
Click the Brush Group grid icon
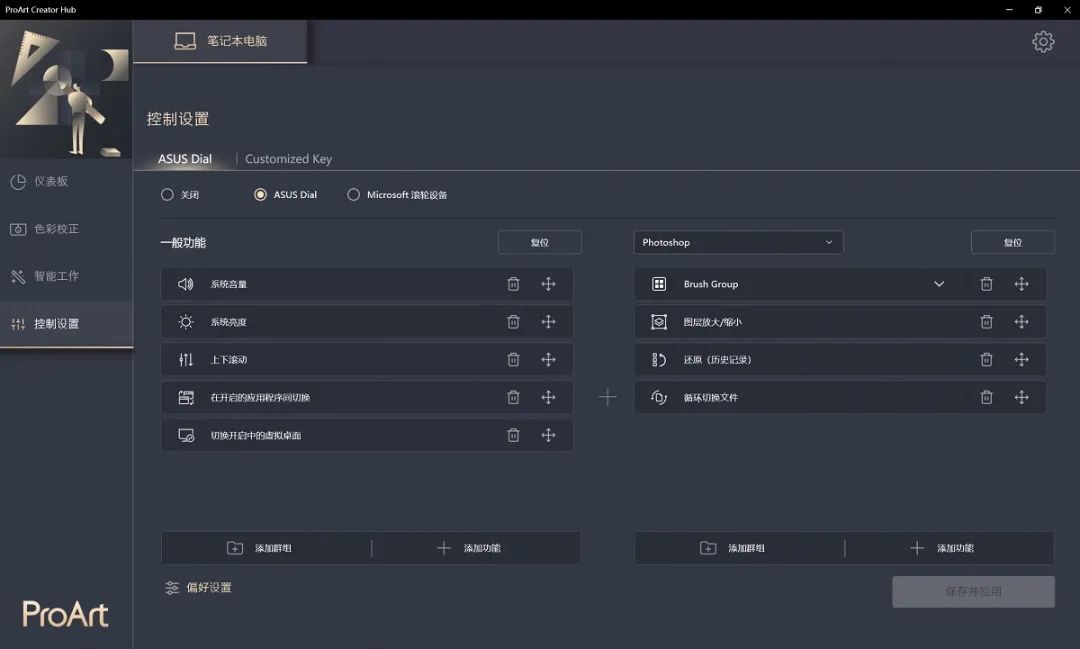point(659,284)
